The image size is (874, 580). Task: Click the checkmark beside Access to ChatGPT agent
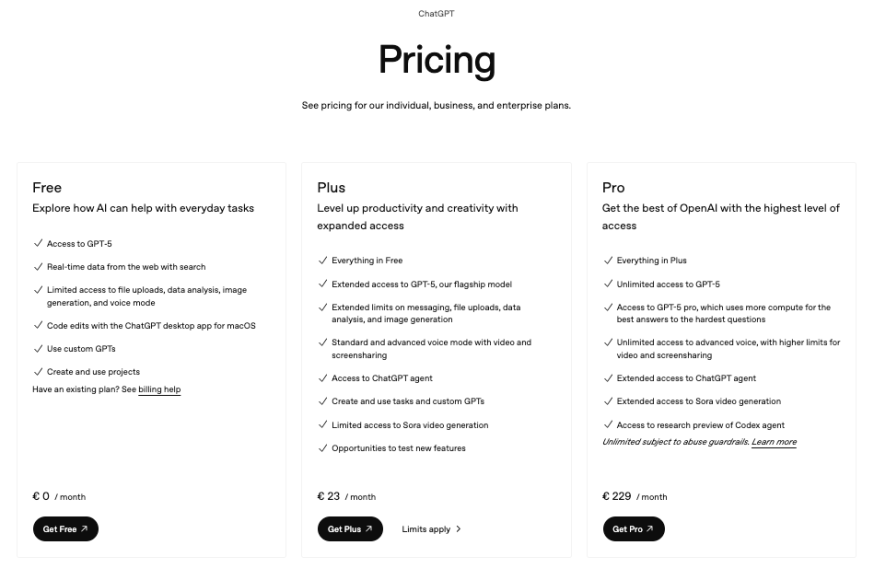click(x=323, y=378)
